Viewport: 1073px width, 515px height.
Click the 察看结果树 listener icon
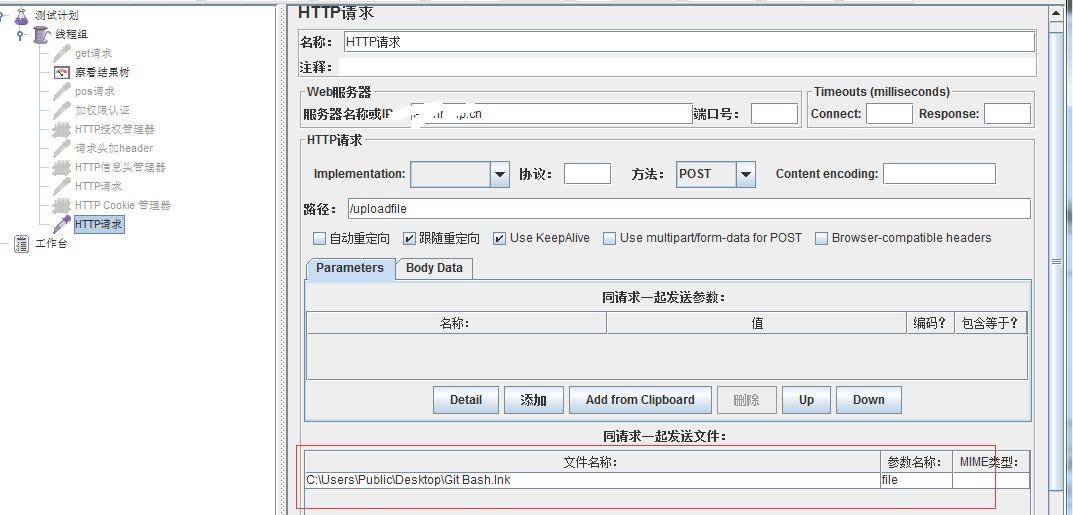(62, 72)
